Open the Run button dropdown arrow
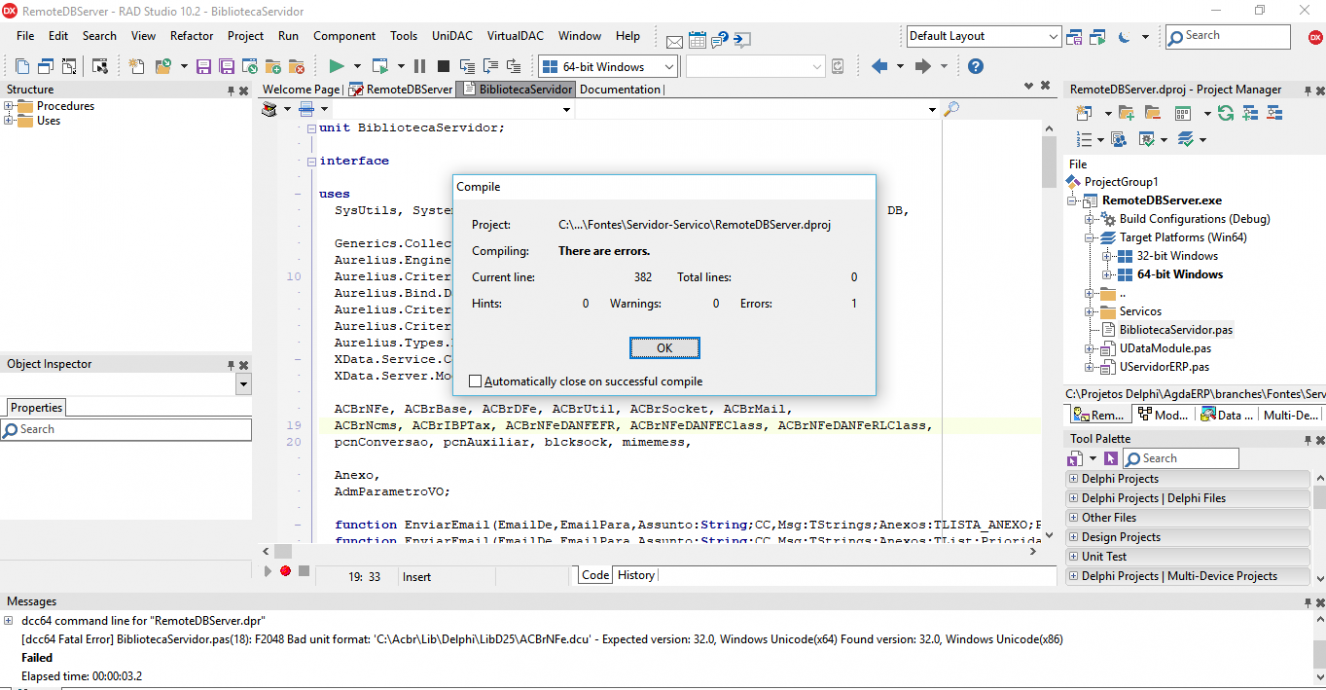Image resolution: width=1326 pixels, height=690 pixels. 356,66
